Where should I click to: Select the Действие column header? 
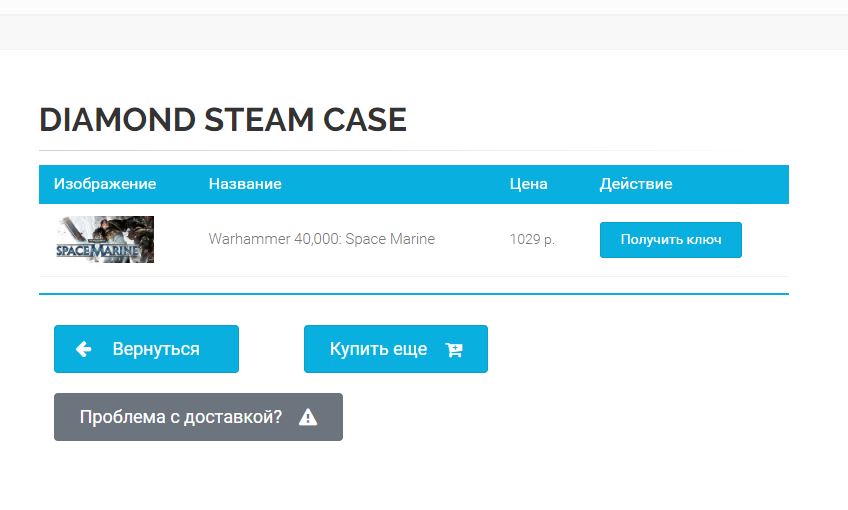pos(636,184)
